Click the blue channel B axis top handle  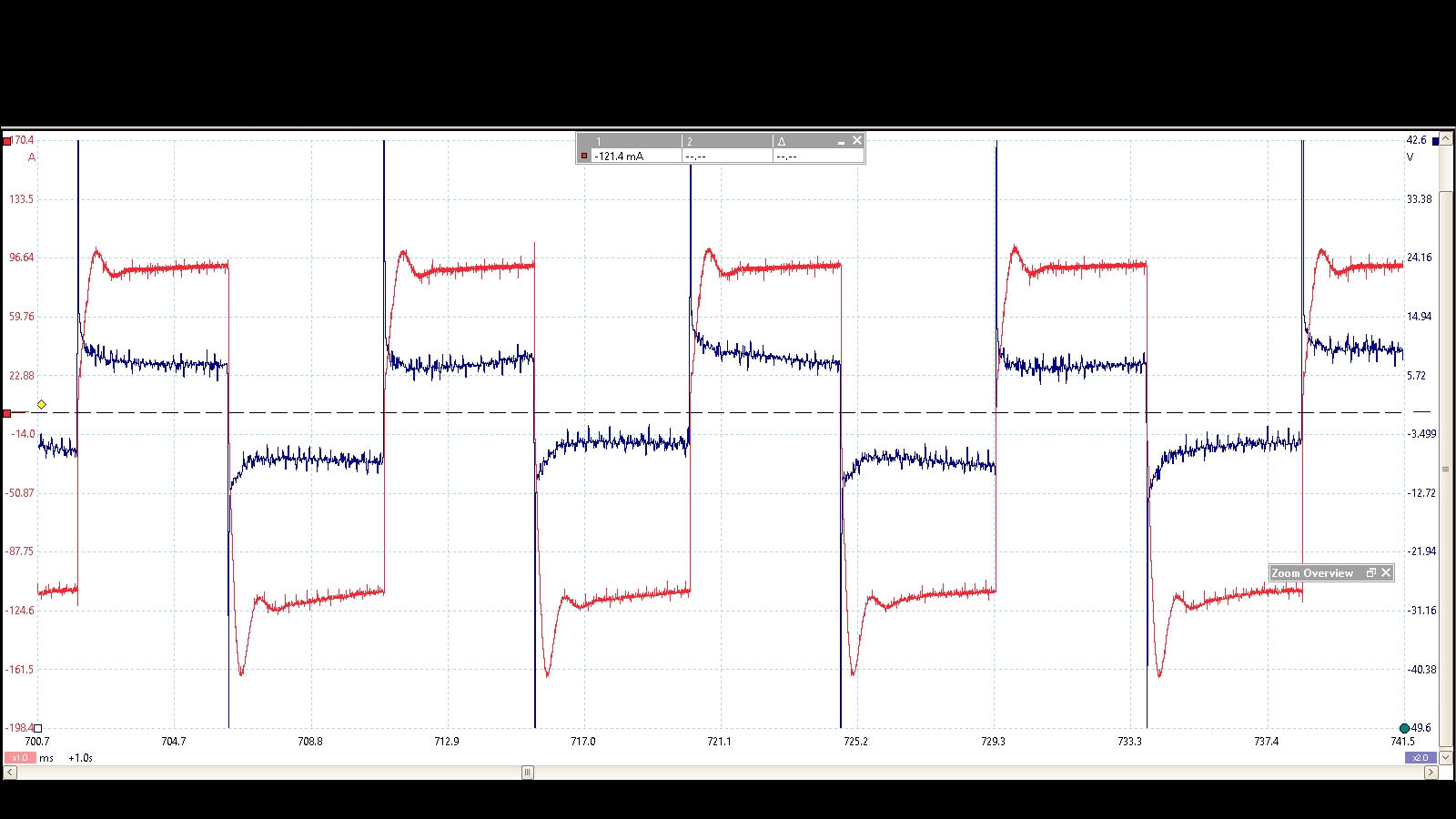tap(1436, 141)
